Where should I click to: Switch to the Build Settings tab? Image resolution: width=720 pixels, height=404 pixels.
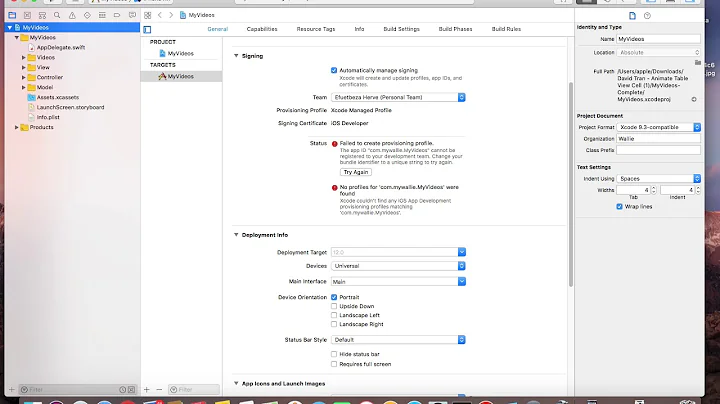(402, 29)
